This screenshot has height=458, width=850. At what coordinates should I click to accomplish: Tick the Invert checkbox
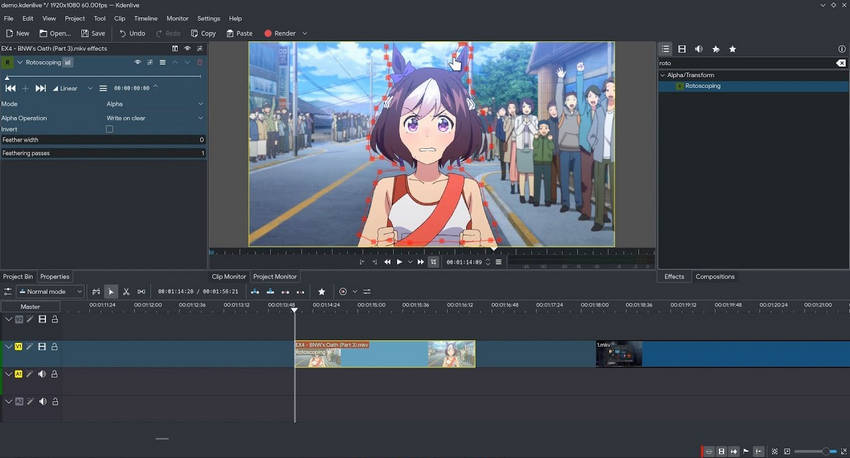pyautogui.click(x=110, y=129)
